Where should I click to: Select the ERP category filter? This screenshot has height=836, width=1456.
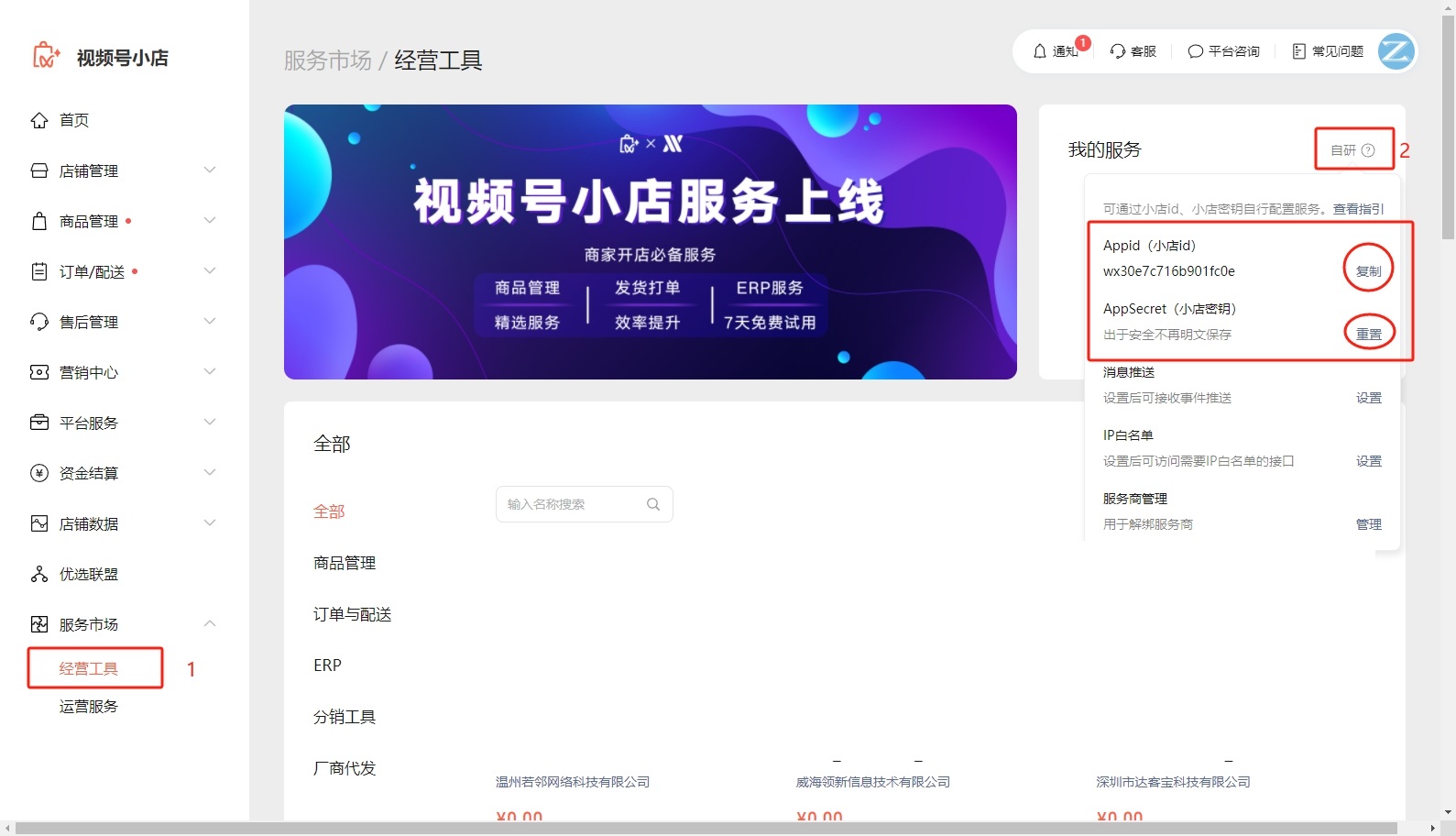pyautogui.click(x=327, y=665)
